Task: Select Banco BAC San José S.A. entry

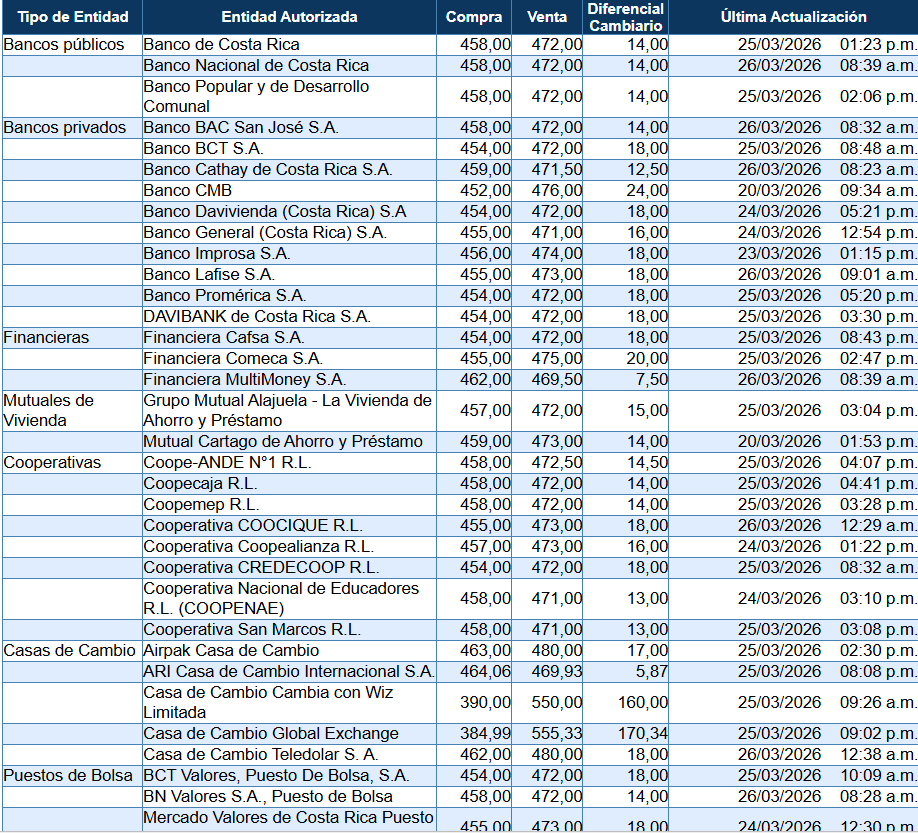Action: (241, 128)
